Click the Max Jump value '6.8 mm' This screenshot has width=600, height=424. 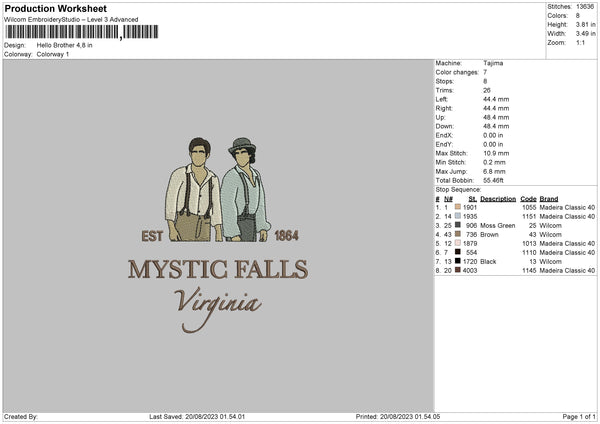[x=494, y=171]
